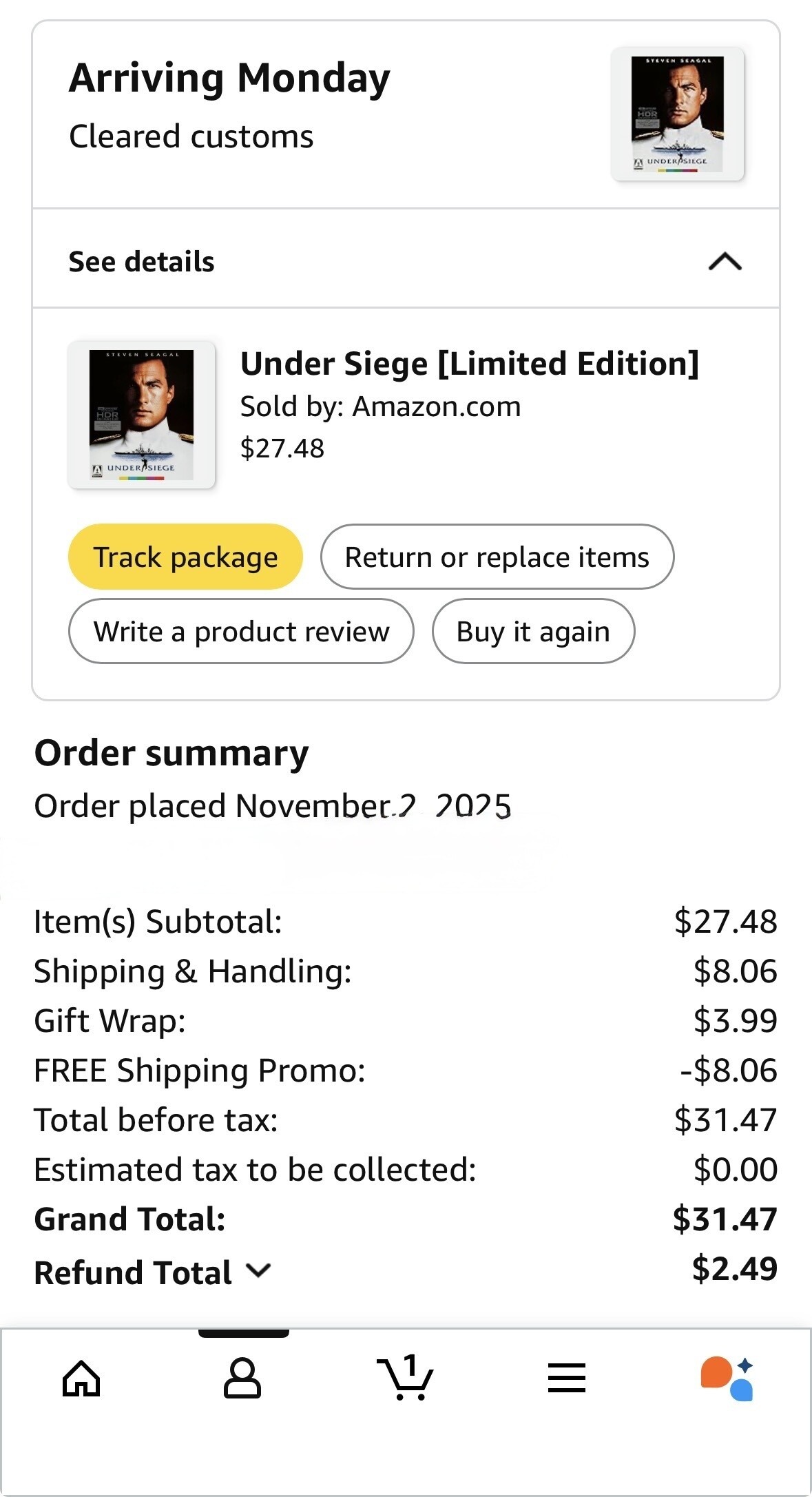Tap the See details label
The image size is (812, 1497).
pyautogui.click(x=142, y=262)
